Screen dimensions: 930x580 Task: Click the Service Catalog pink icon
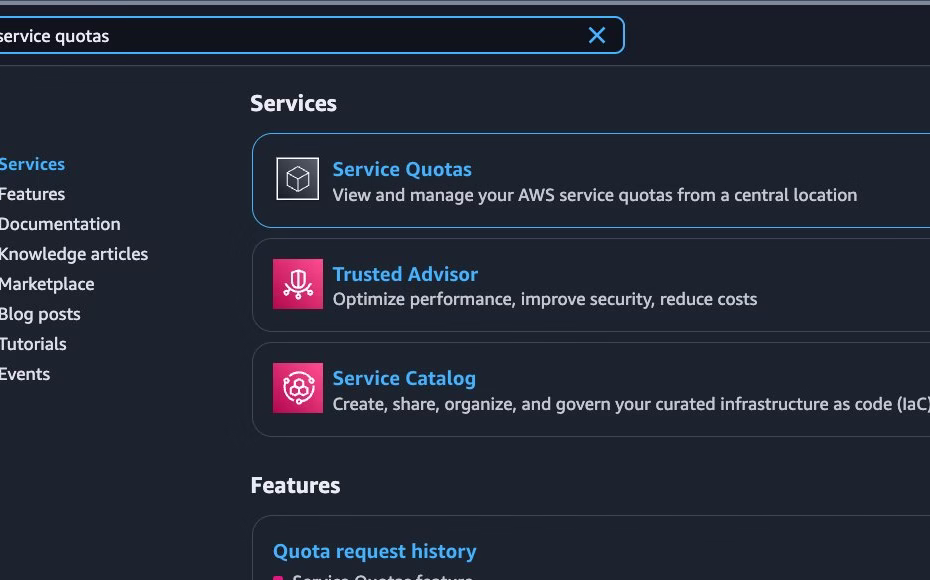298,388
